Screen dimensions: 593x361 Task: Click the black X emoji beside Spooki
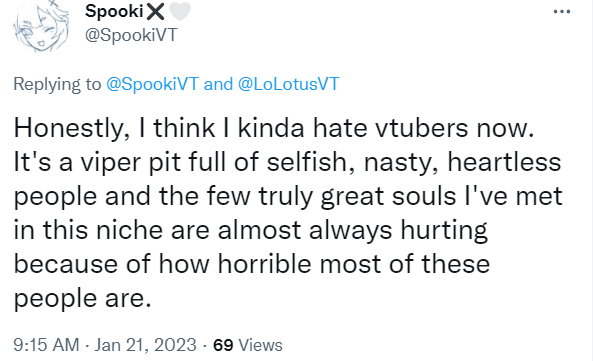[155, 11]
